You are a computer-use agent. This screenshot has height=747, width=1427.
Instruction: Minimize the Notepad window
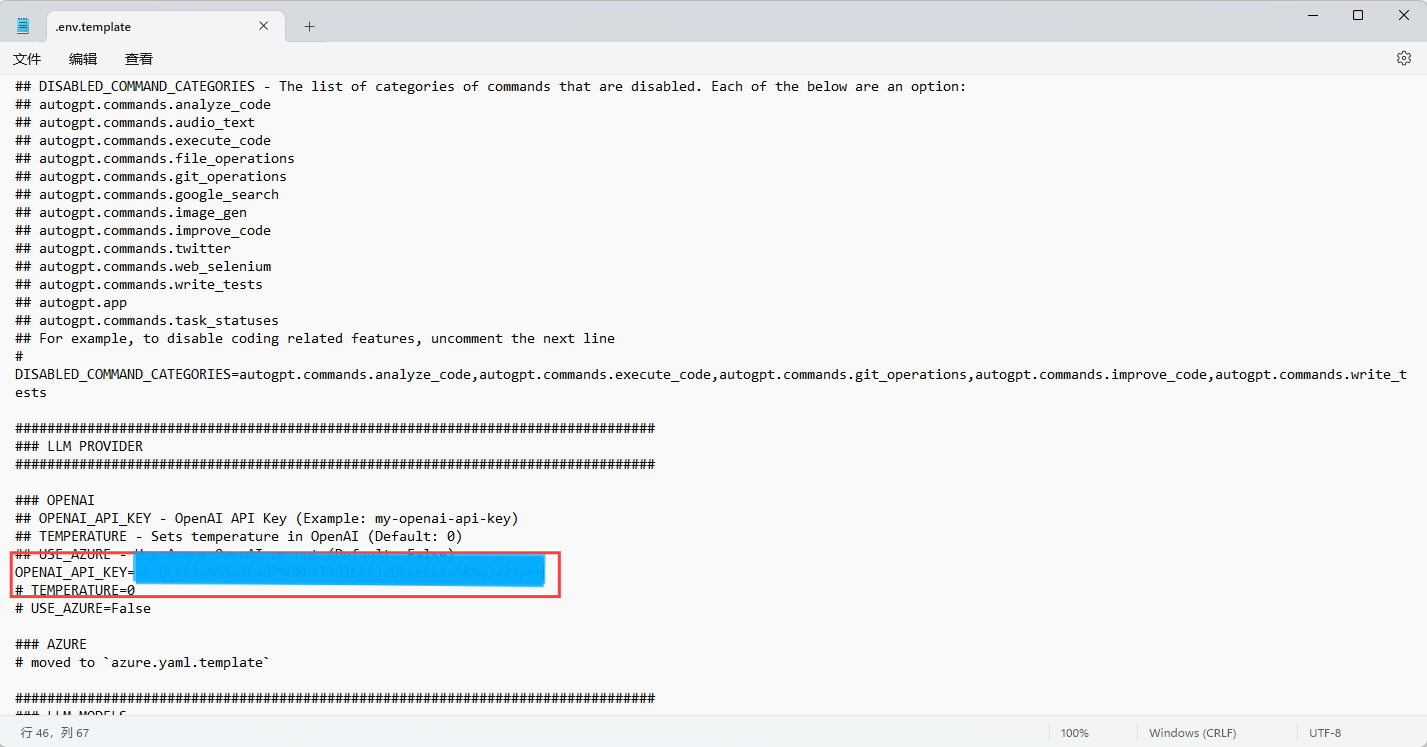pyautogui.click(x=1311, y=15)
